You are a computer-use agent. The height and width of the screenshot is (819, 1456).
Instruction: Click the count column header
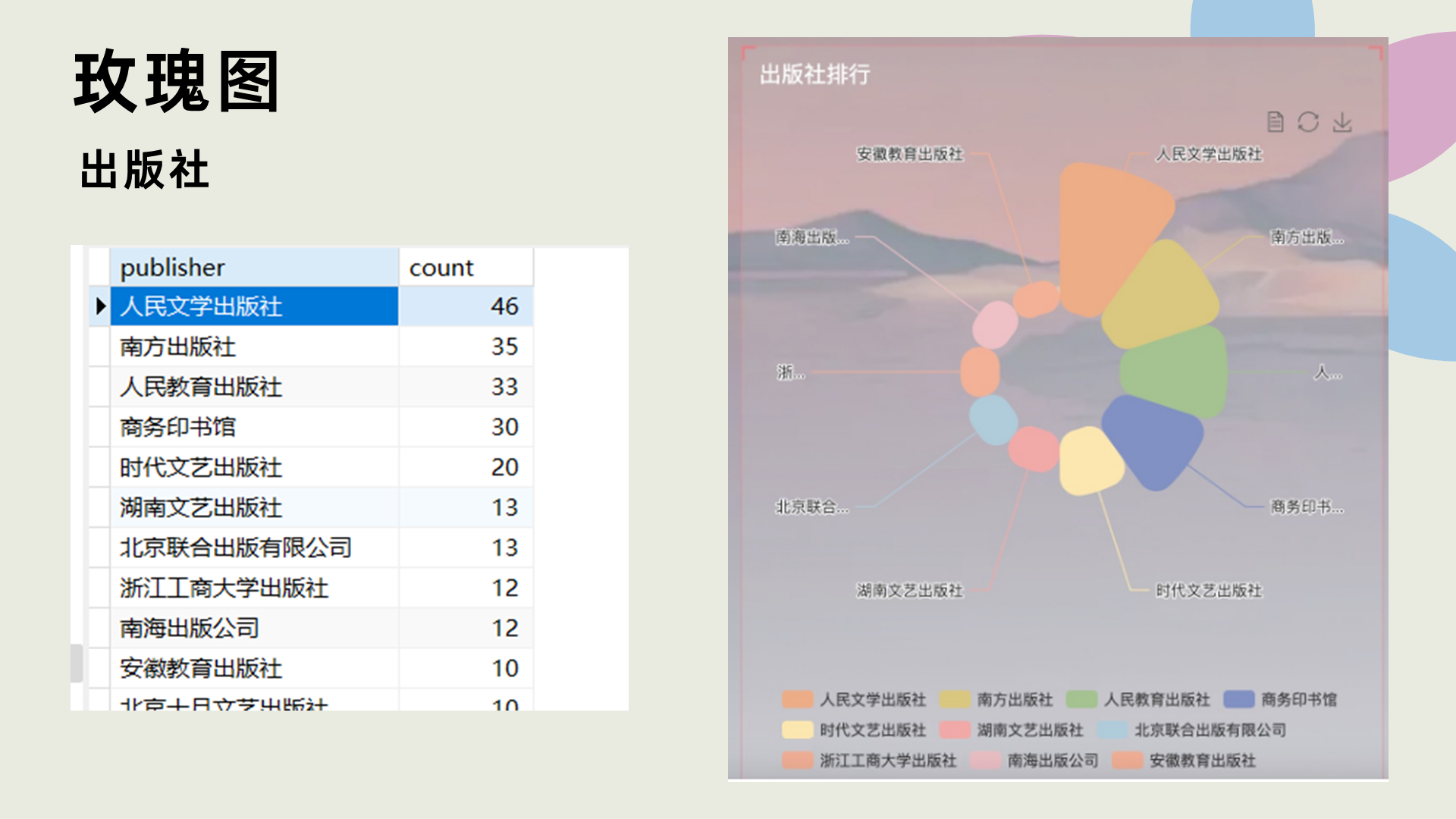466,268
